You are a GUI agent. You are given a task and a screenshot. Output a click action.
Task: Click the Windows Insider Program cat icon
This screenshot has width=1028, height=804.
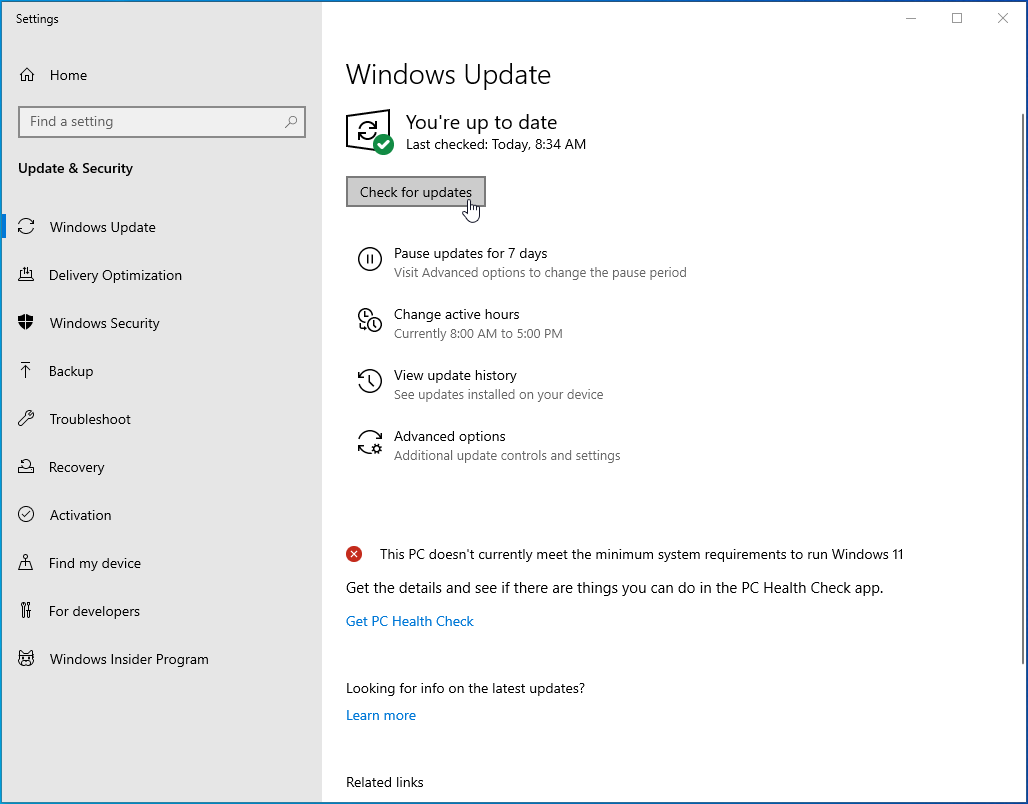pos(26,658)
